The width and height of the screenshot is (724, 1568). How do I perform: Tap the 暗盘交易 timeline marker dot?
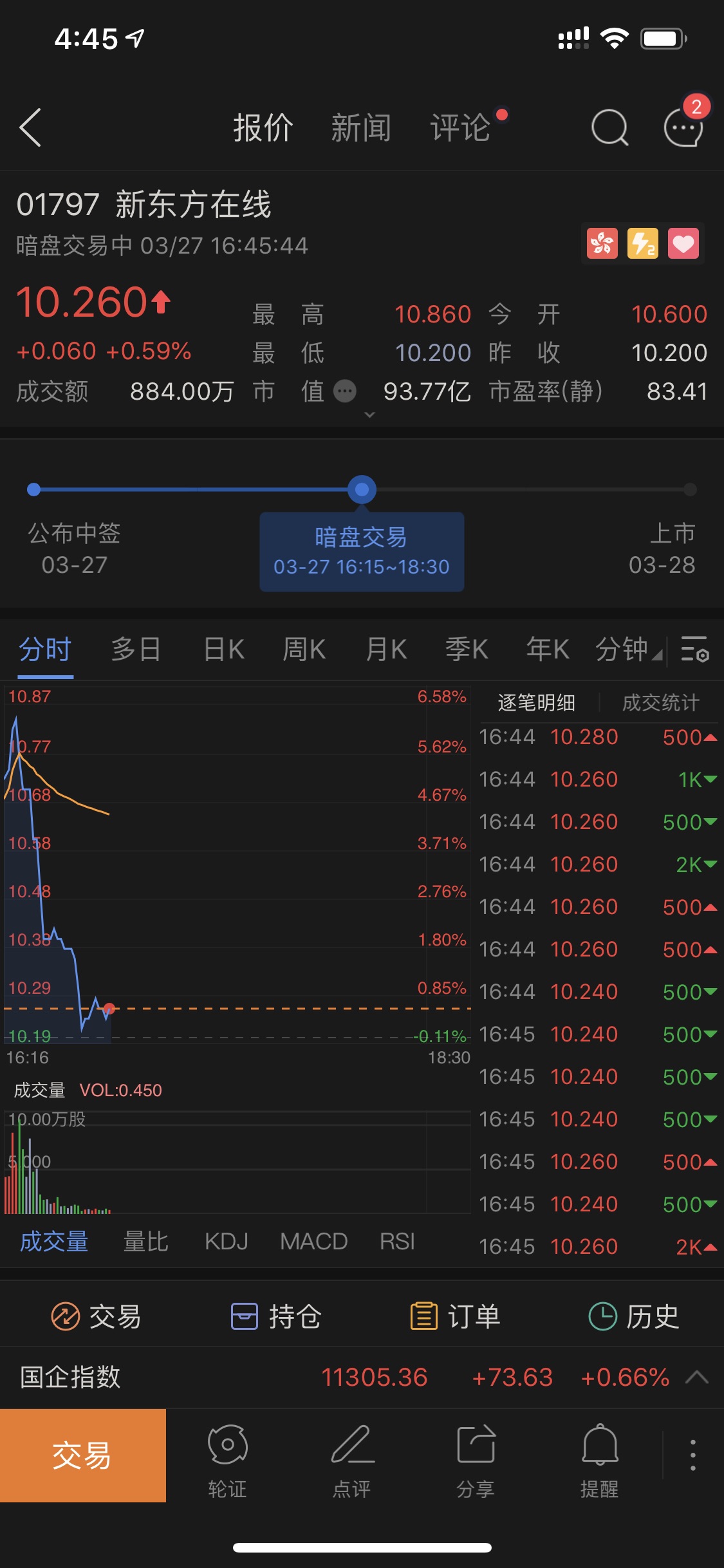[362, 490]
